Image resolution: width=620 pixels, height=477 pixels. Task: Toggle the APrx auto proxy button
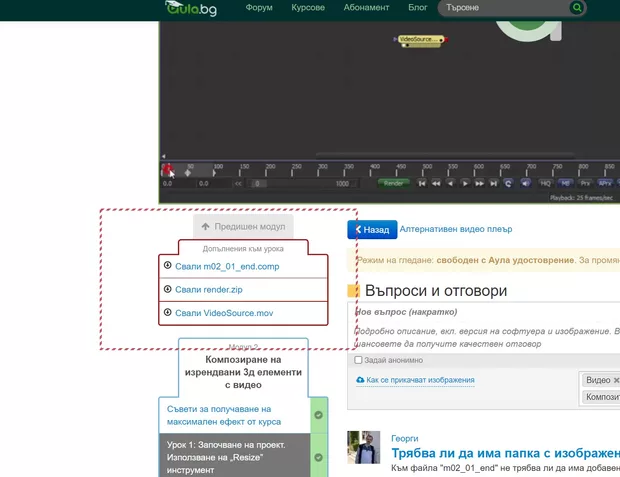click(x=605, y=184)
